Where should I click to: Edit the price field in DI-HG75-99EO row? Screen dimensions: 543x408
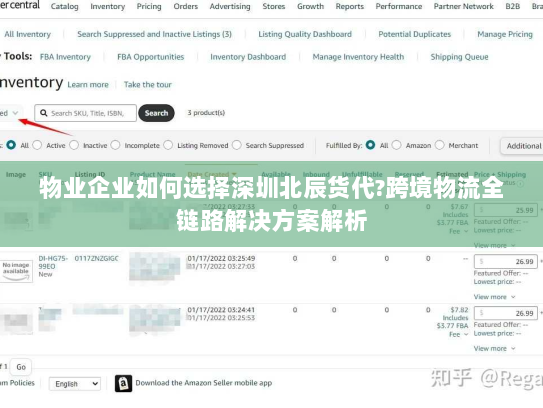tap(506, 261)
